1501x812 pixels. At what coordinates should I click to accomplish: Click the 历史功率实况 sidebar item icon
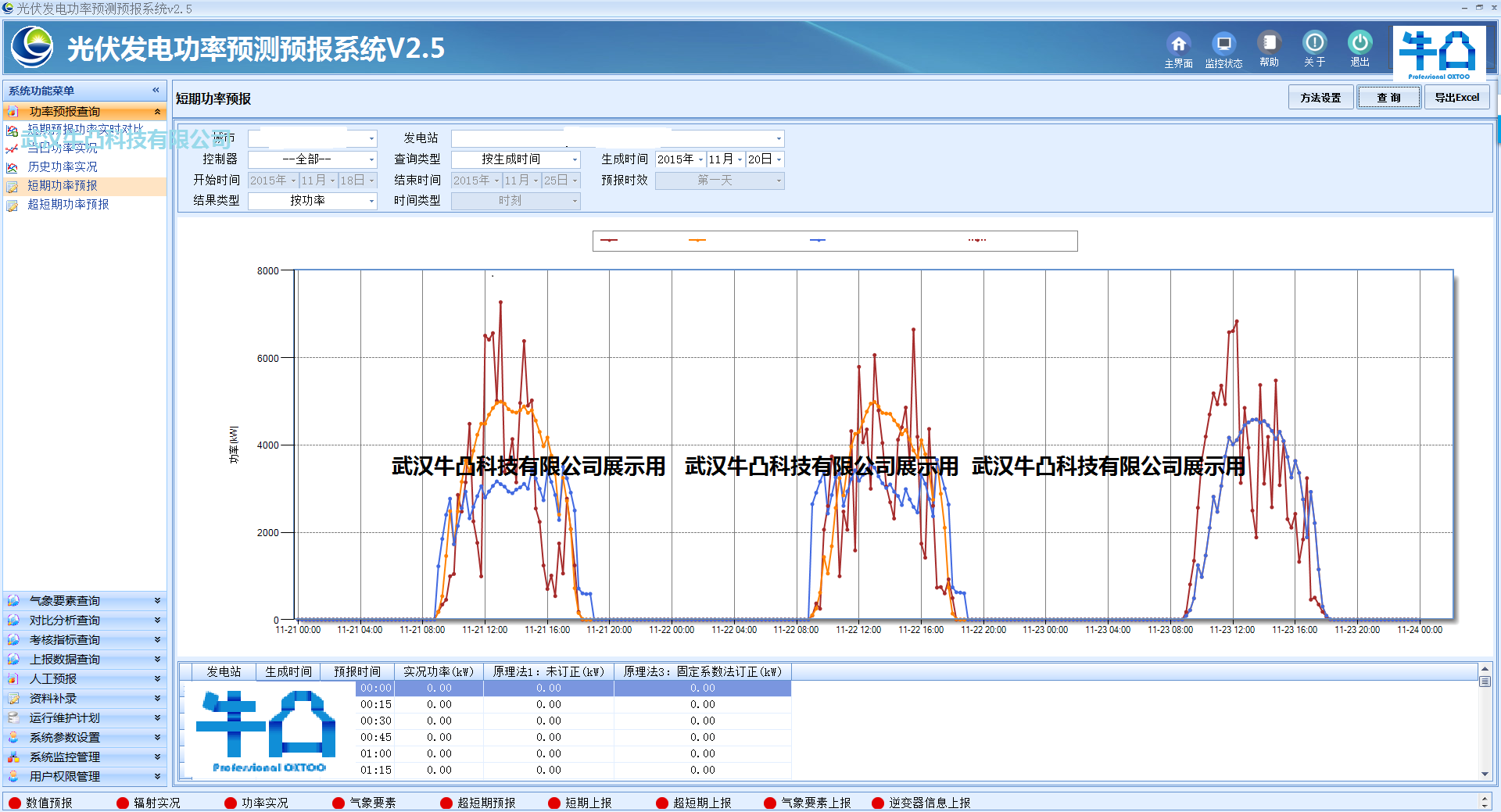(13, 167)
